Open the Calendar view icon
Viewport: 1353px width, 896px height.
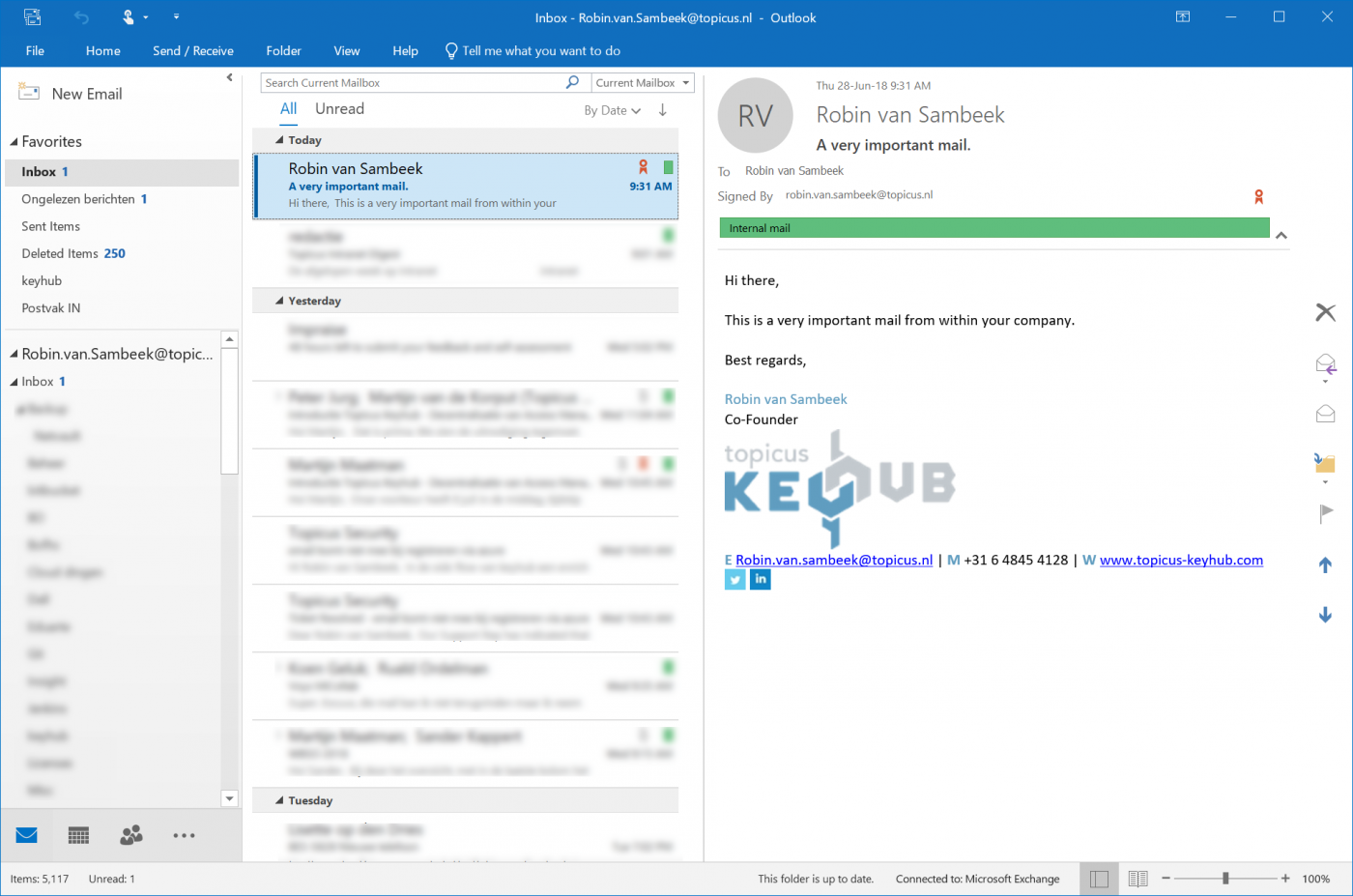[79, 835]
